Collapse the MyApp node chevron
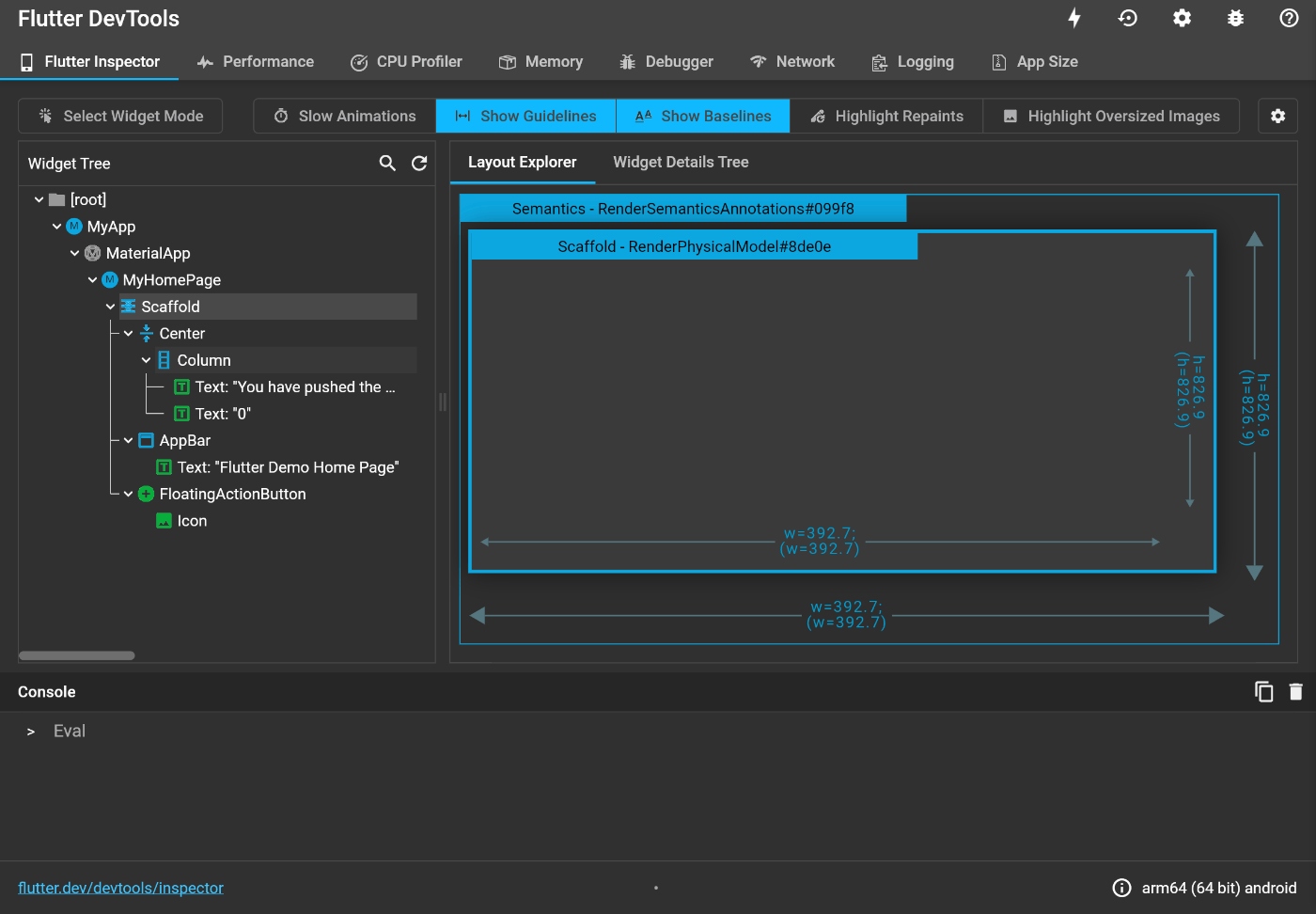Image resolution: width=1316 pixels, height=914 pixels. [56, 227]
